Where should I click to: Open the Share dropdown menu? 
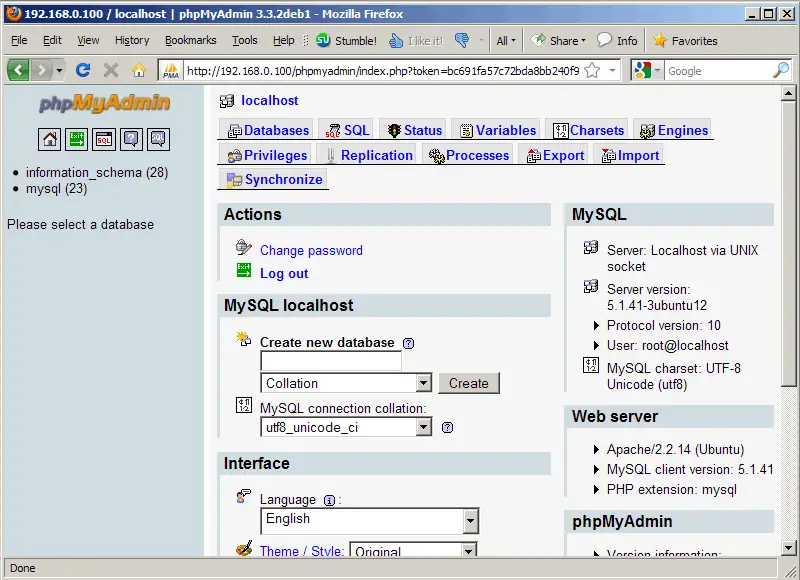(558, 40)
